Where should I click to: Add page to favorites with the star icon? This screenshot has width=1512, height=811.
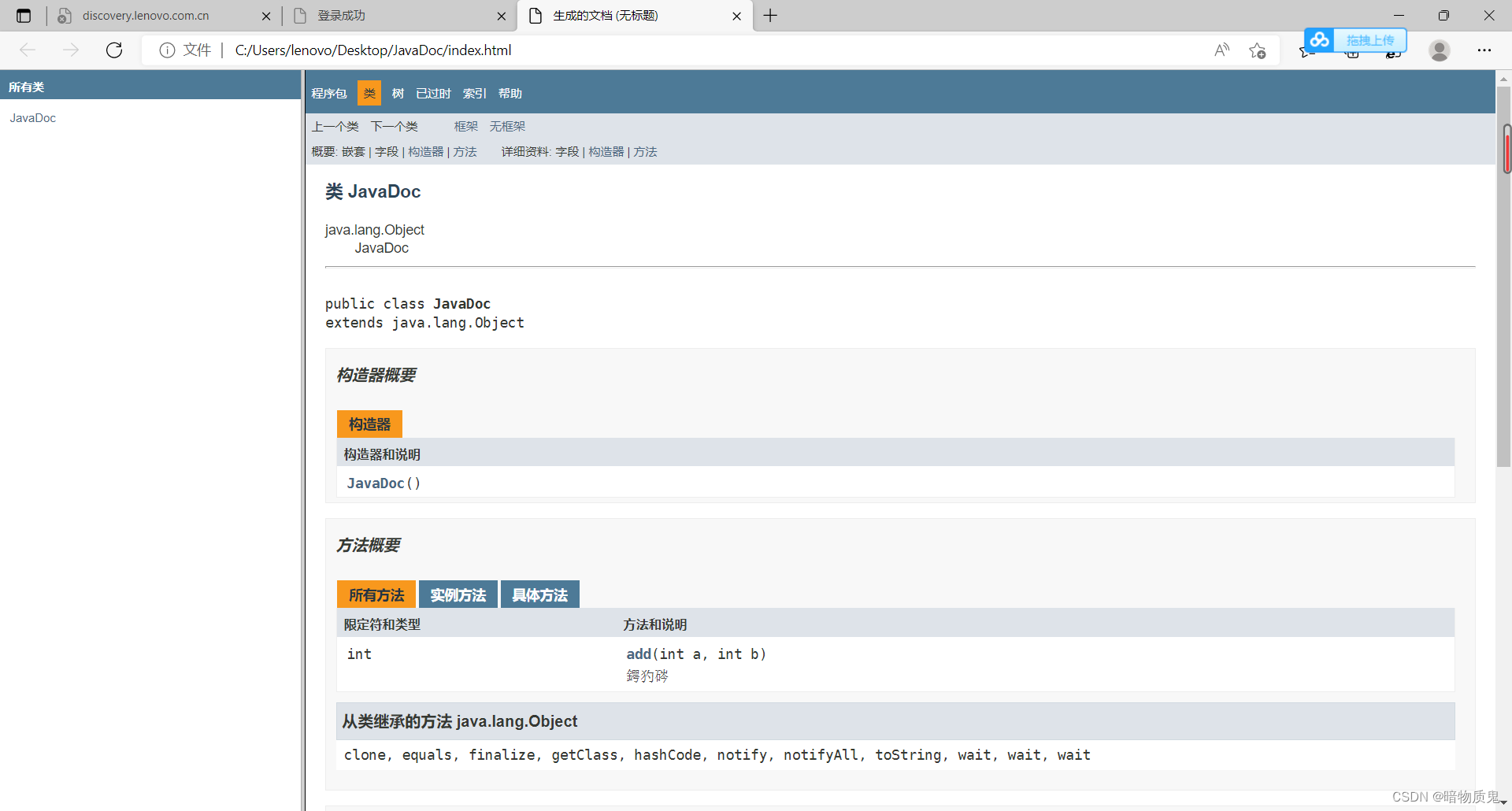tap(1258, 50)
